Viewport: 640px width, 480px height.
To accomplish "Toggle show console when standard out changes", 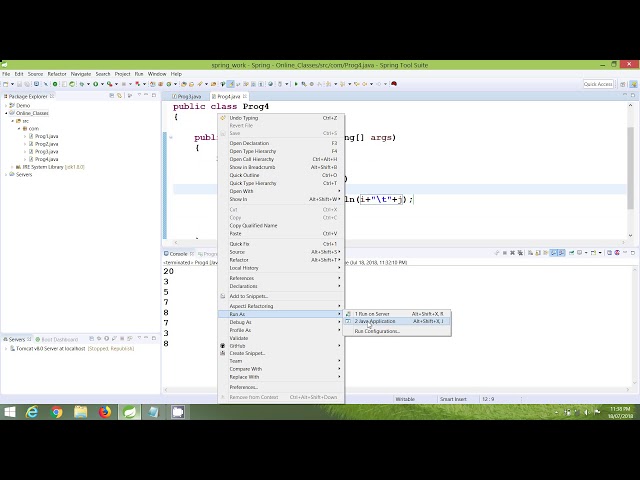I will [554, 253].
